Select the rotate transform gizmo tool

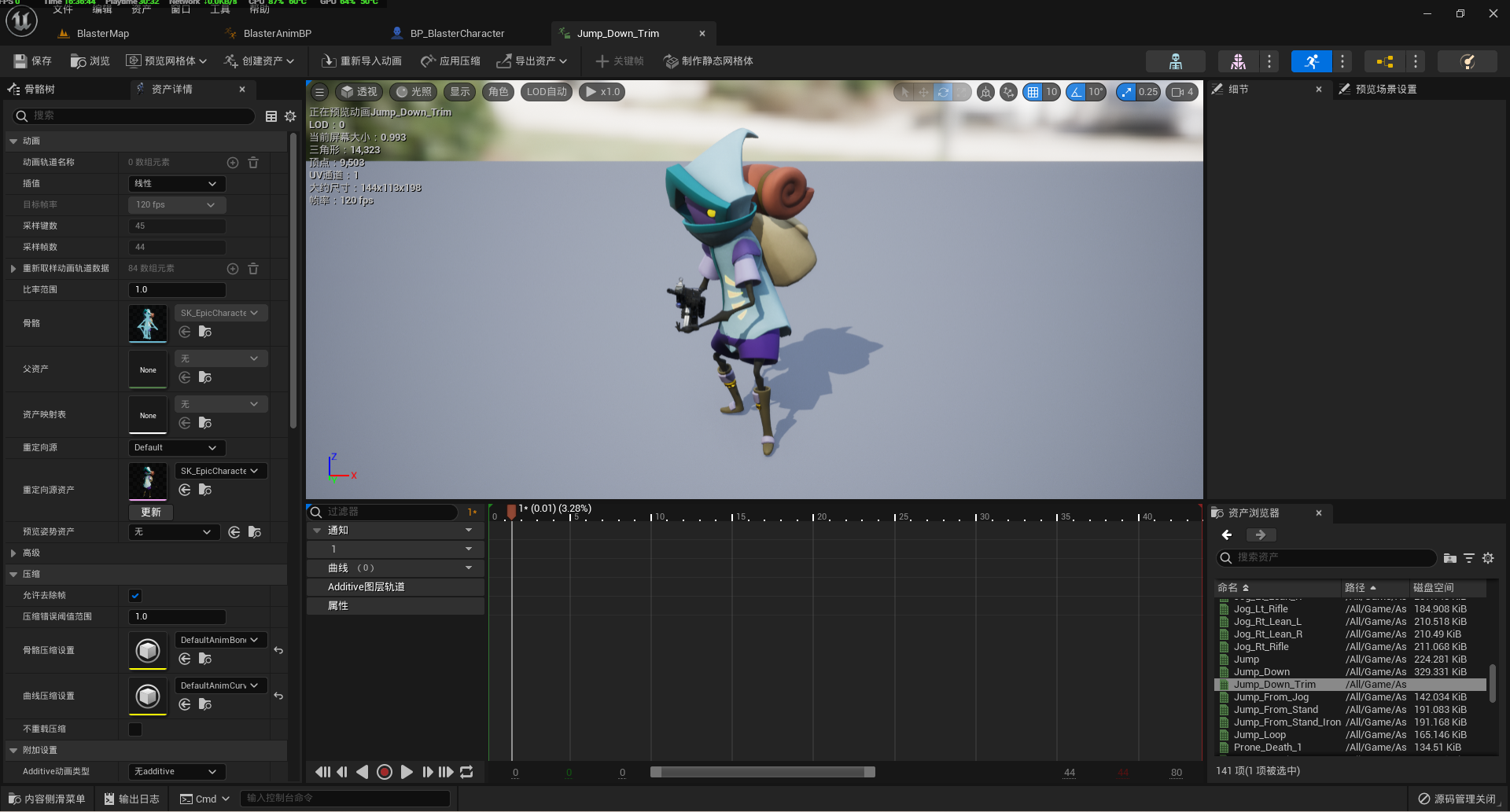click(x=942, y=92)
